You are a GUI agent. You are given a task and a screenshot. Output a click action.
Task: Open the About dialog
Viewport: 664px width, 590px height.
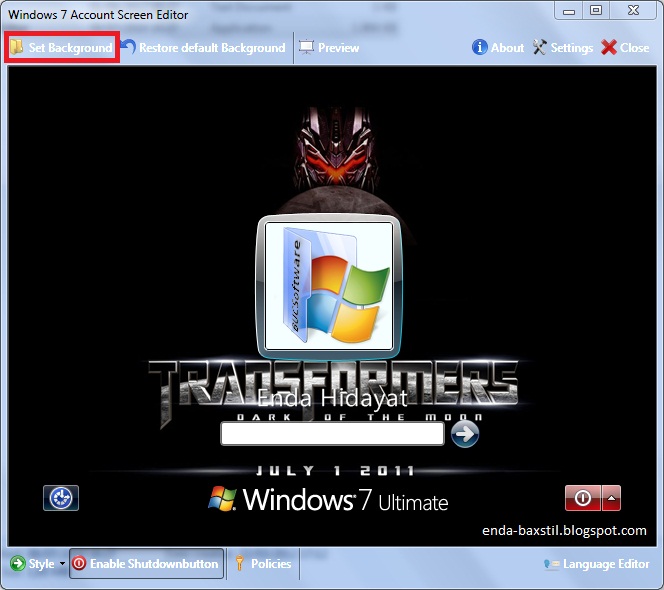click(x=498, y=47)
